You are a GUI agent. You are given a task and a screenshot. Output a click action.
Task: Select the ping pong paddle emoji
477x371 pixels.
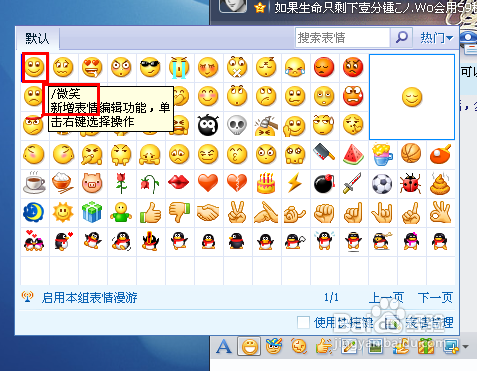click(x=440, y=154)
